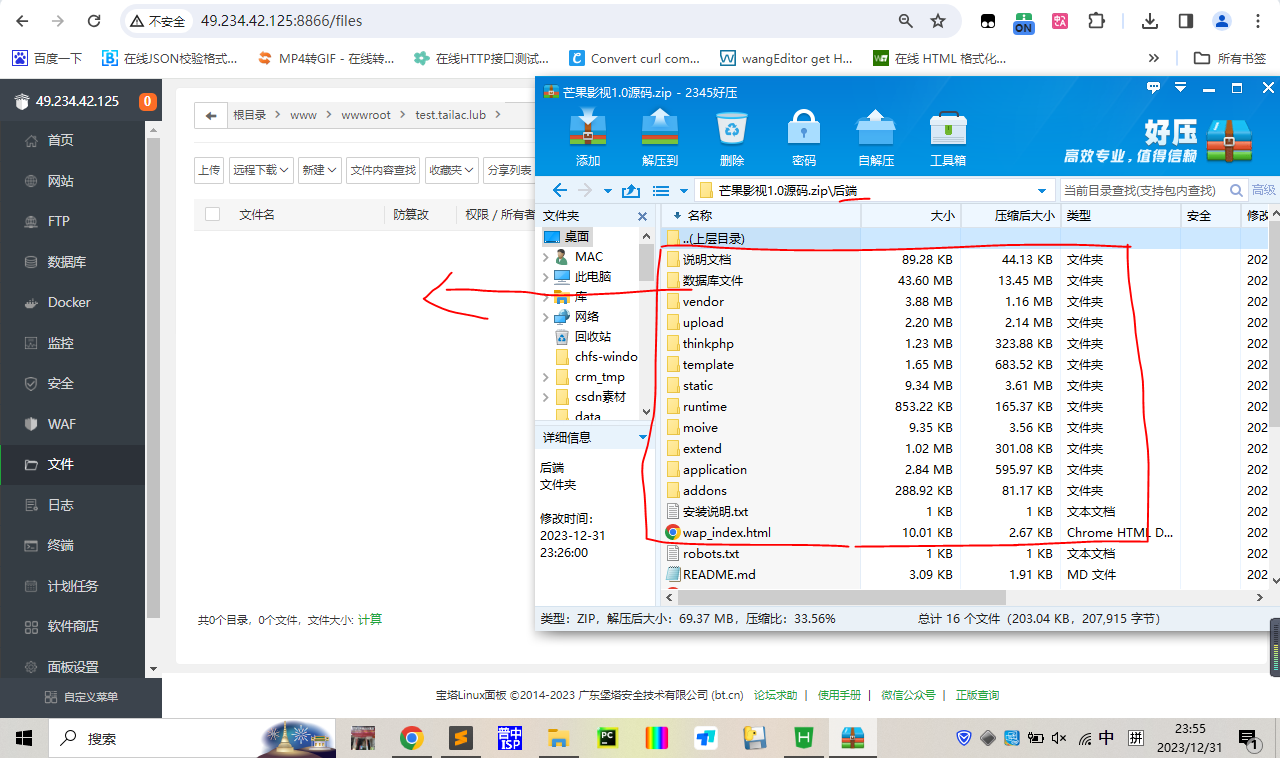Click wwwroot in the breadcrumb path
The height and width of the screenshot is (758, 1280).
click(366, 115)
